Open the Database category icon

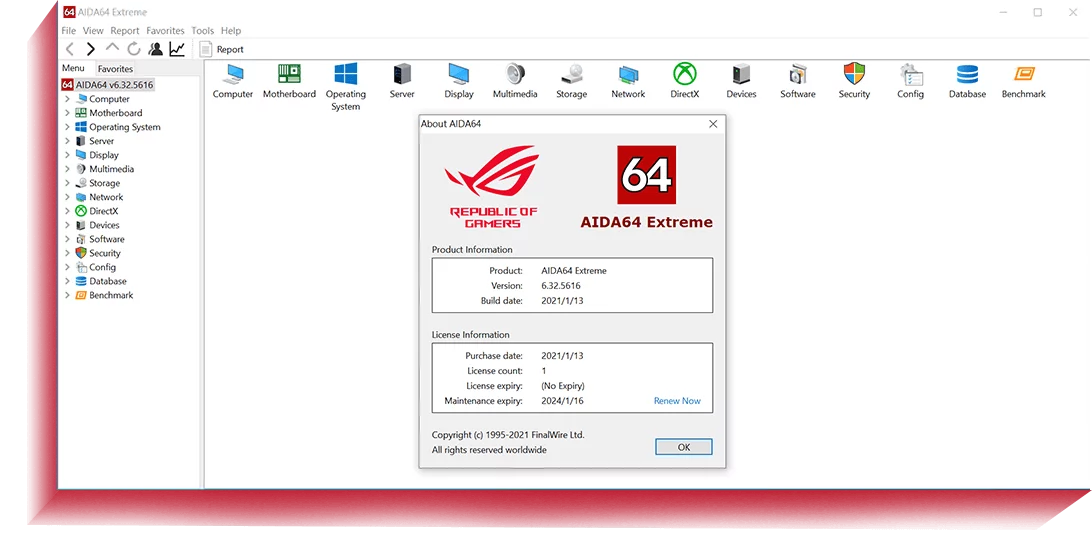pos(967,74)
